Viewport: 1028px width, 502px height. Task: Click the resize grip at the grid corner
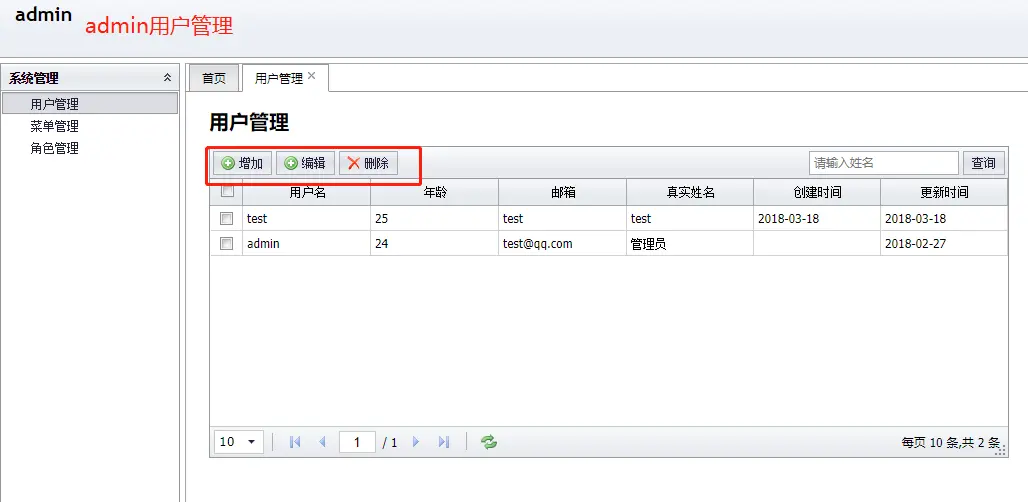tap(1000, 450)
